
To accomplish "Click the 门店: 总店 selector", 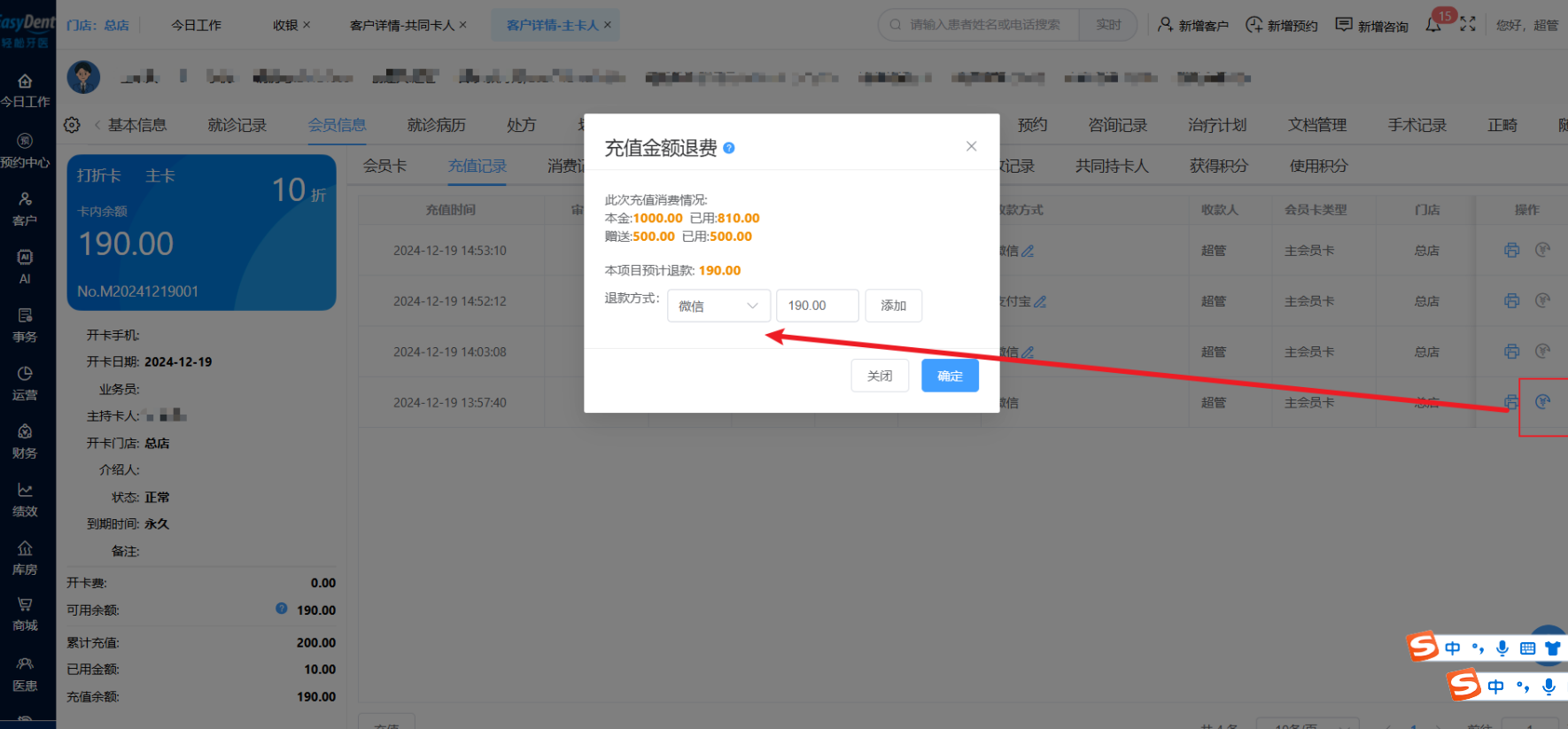I will 97,25.
